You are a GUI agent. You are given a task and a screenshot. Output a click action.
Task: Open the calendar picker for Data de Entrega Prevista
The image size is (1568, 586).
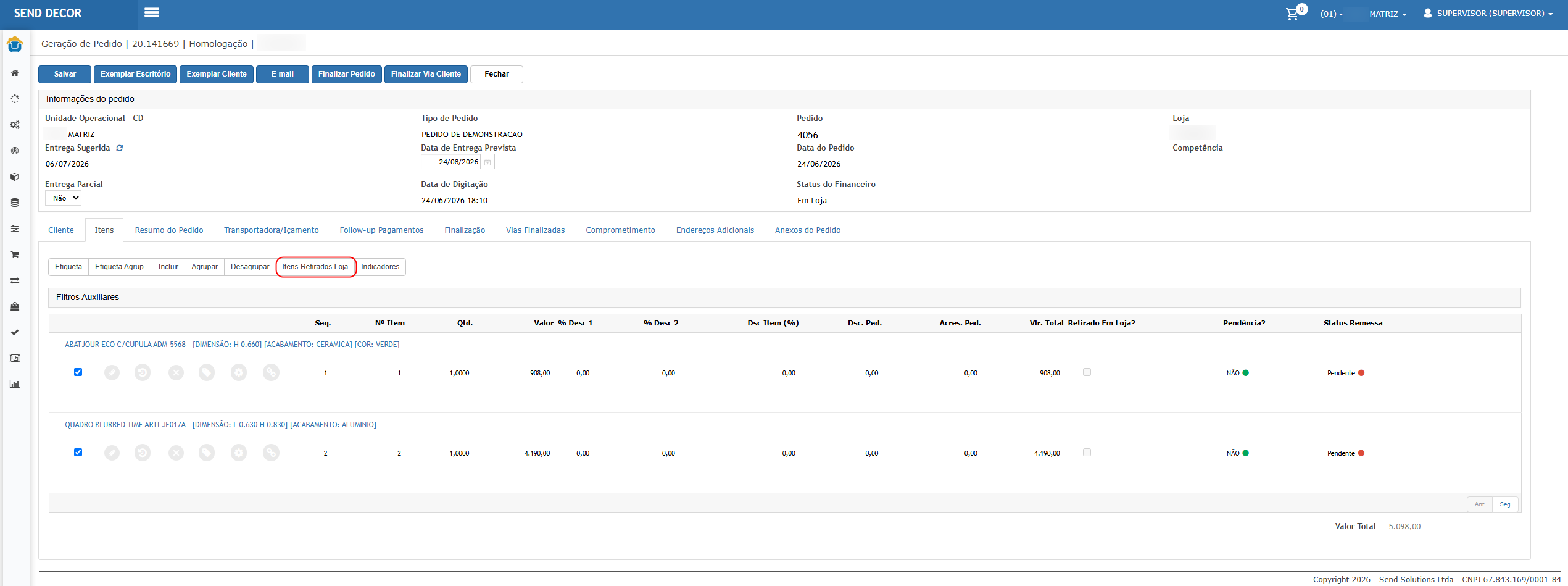coord(487,162)
